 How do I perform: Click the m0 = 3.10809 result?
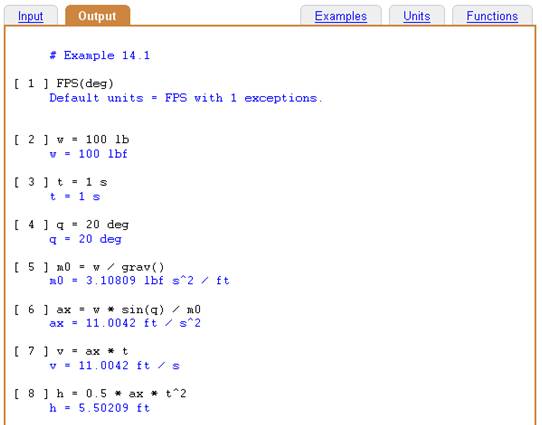click(x=139, y=281)
